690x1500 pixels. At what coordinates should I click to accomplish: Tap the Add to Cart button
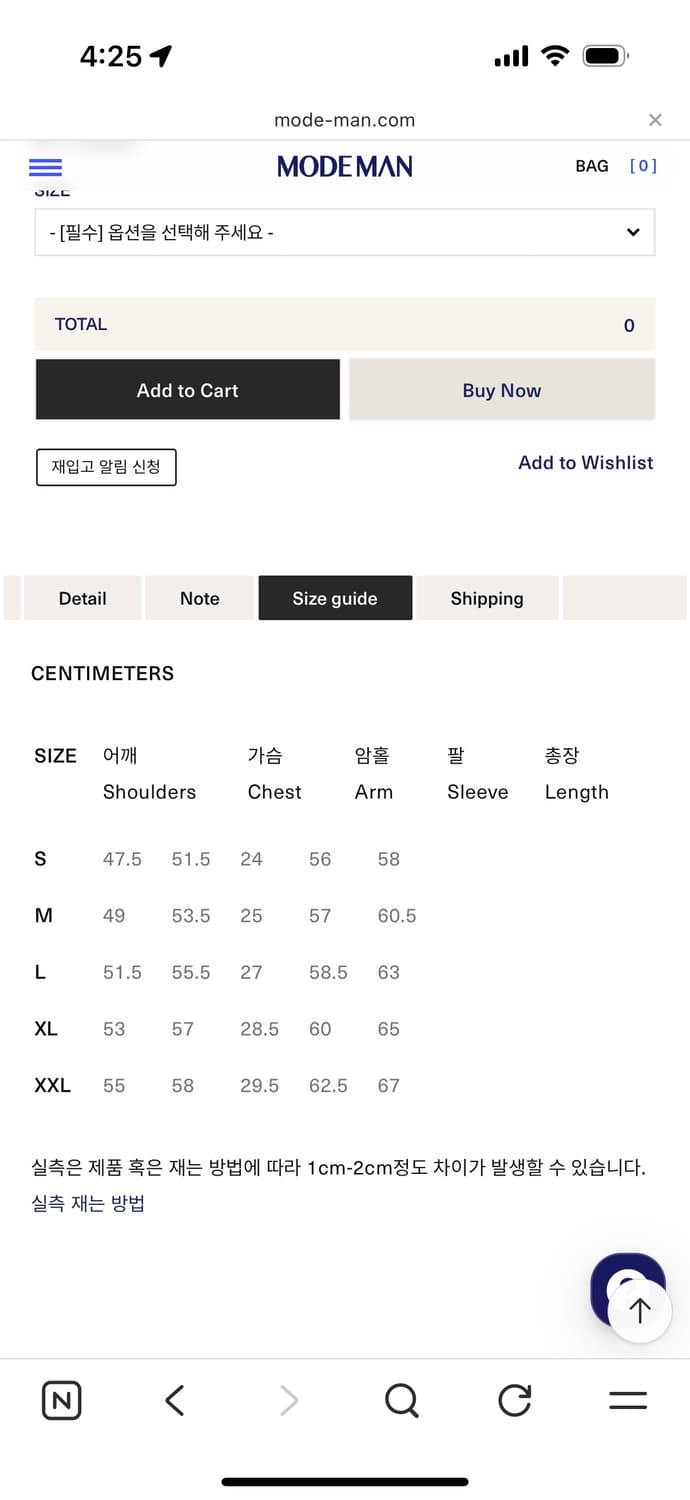click(187, 390)
